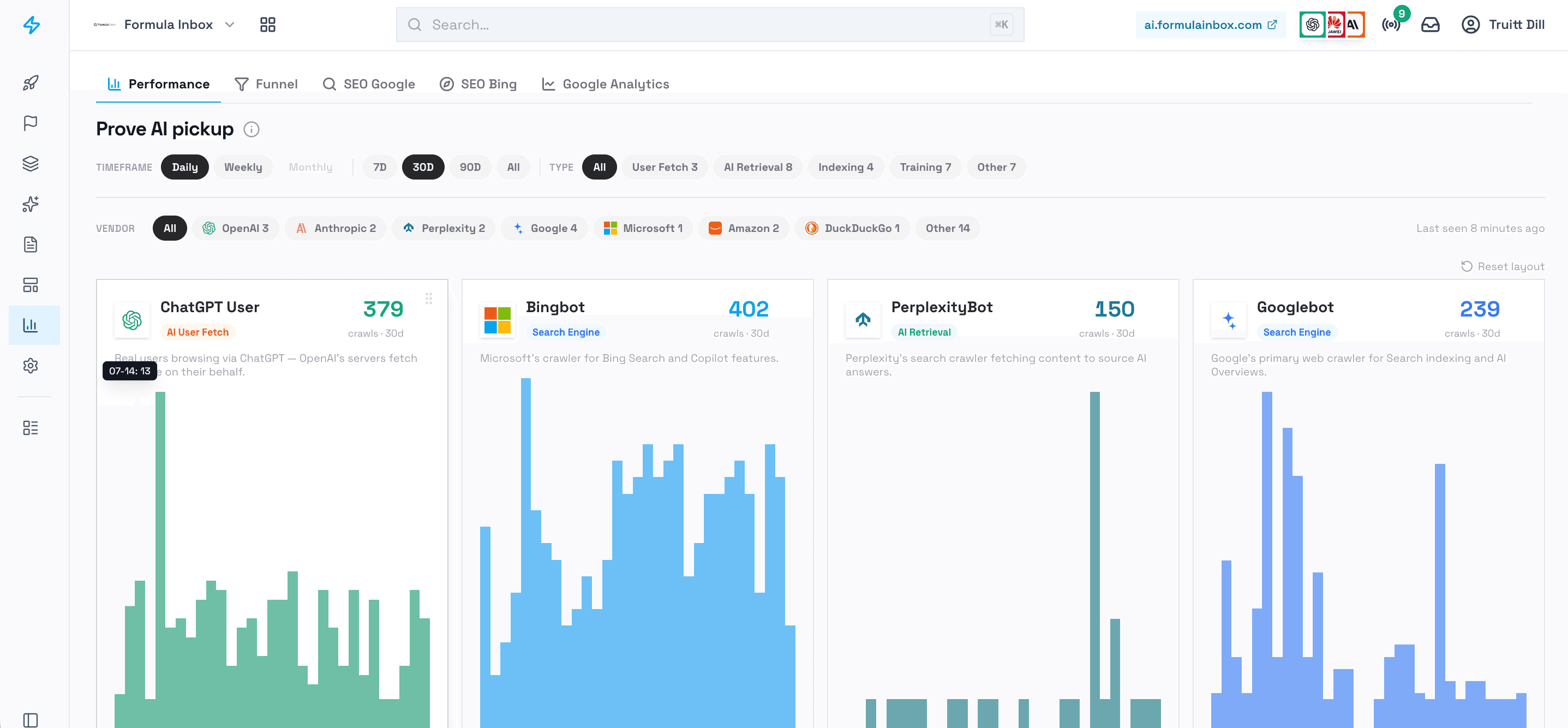Open the ai.formulainbox.com external link
Image resolution: width=1568 pixels, height=728 pixels.
click(1210, 25)
